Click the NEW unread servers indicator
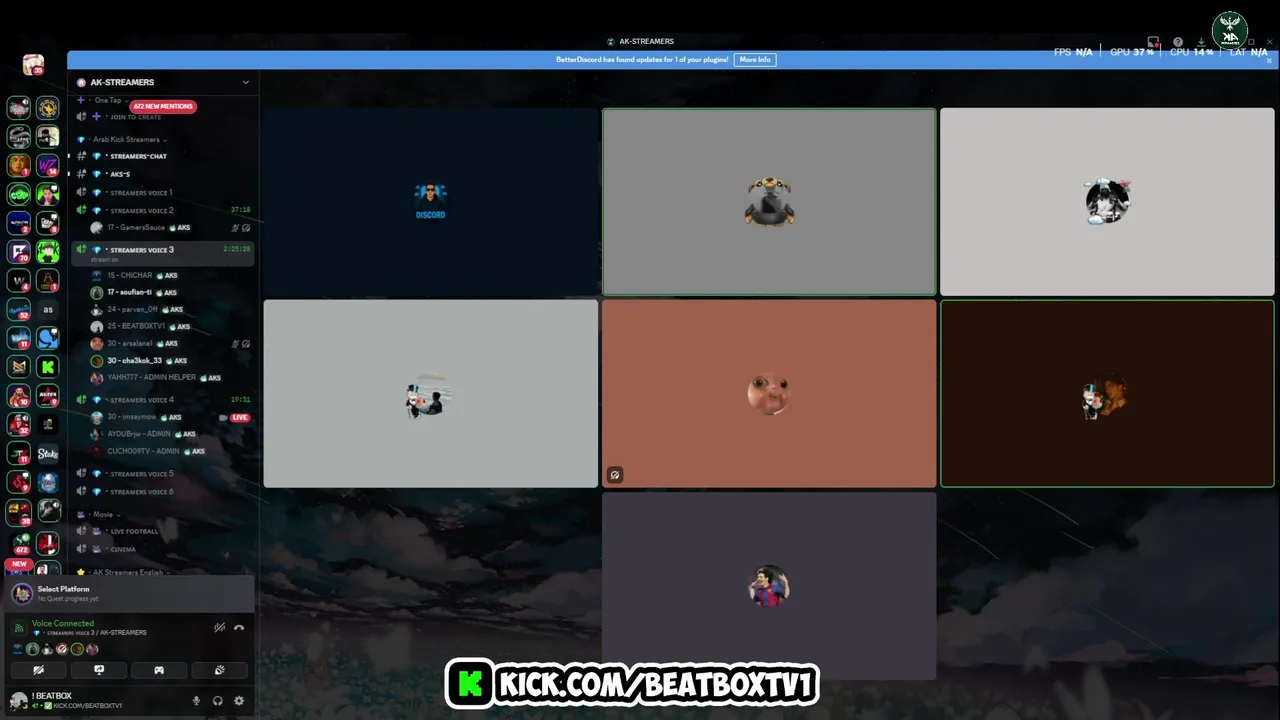Image resolution: width=1280 pixels, height=720 pixels. click(19, 564)
